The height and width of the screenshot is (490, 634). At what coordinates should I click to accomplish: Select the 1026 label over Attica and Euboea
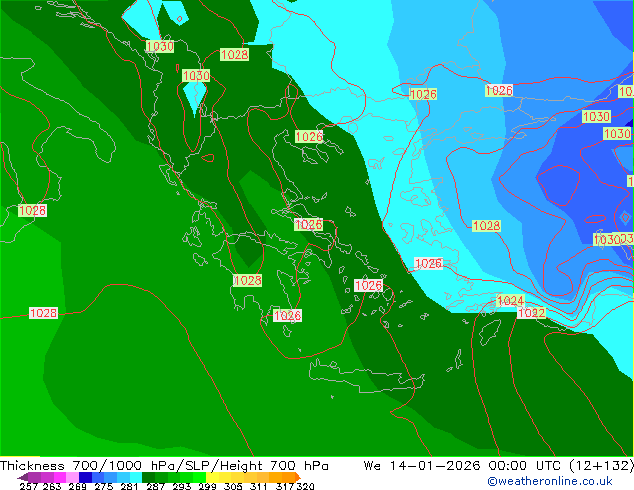click(x=309, y=224)
